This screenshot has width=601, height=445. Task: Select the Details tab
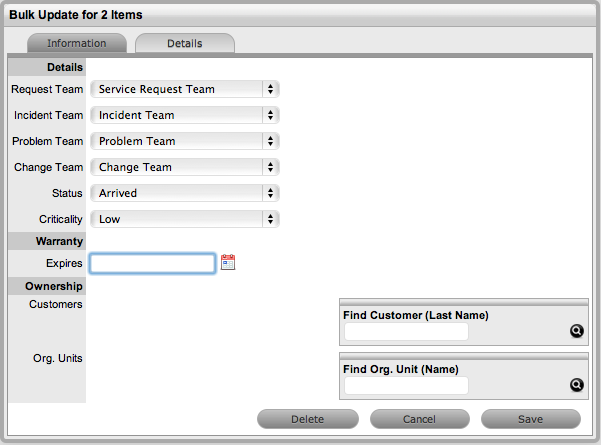tap(185, 44)
